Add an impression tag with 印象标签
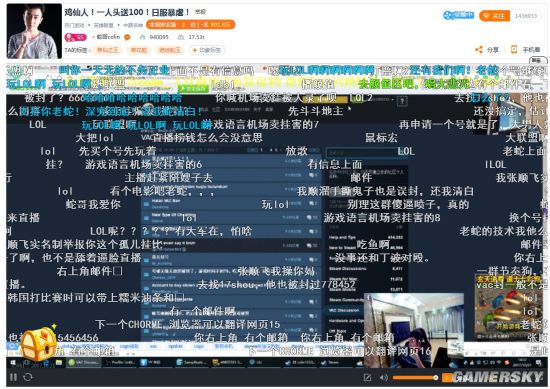 [x=207, y=50]
